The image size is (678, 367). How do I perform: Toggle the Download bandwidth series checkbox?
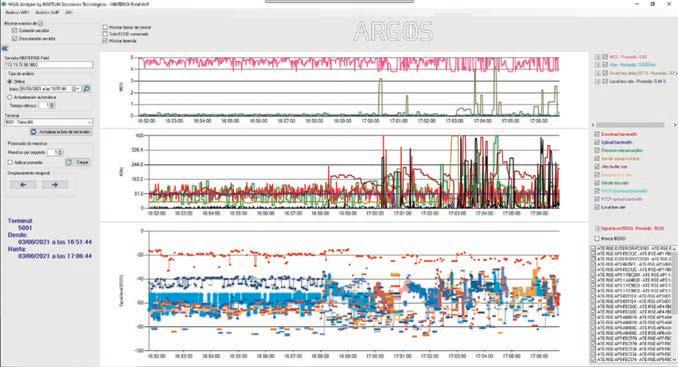tap(597, 134)
